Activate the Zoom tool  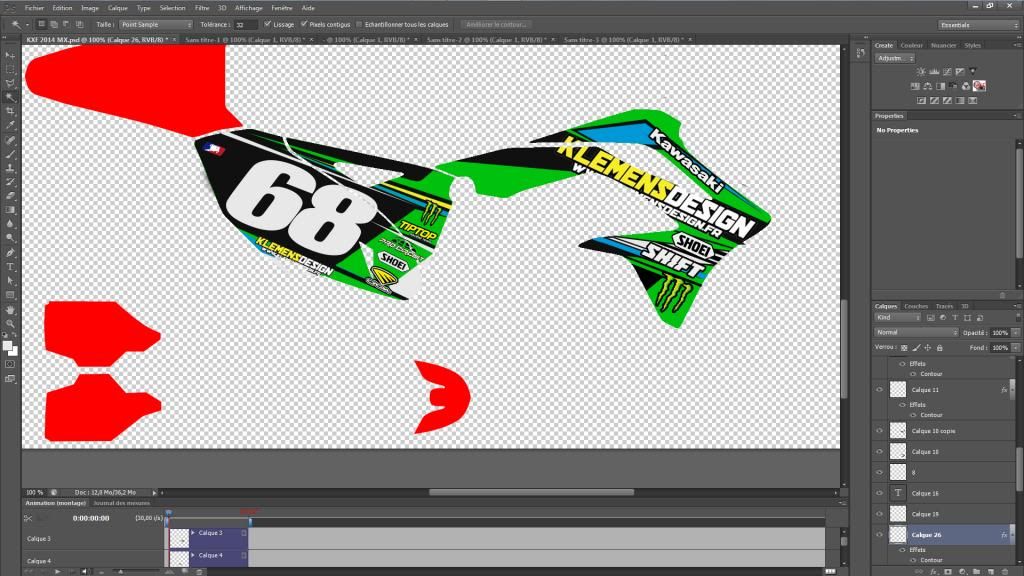coord(10,324)
